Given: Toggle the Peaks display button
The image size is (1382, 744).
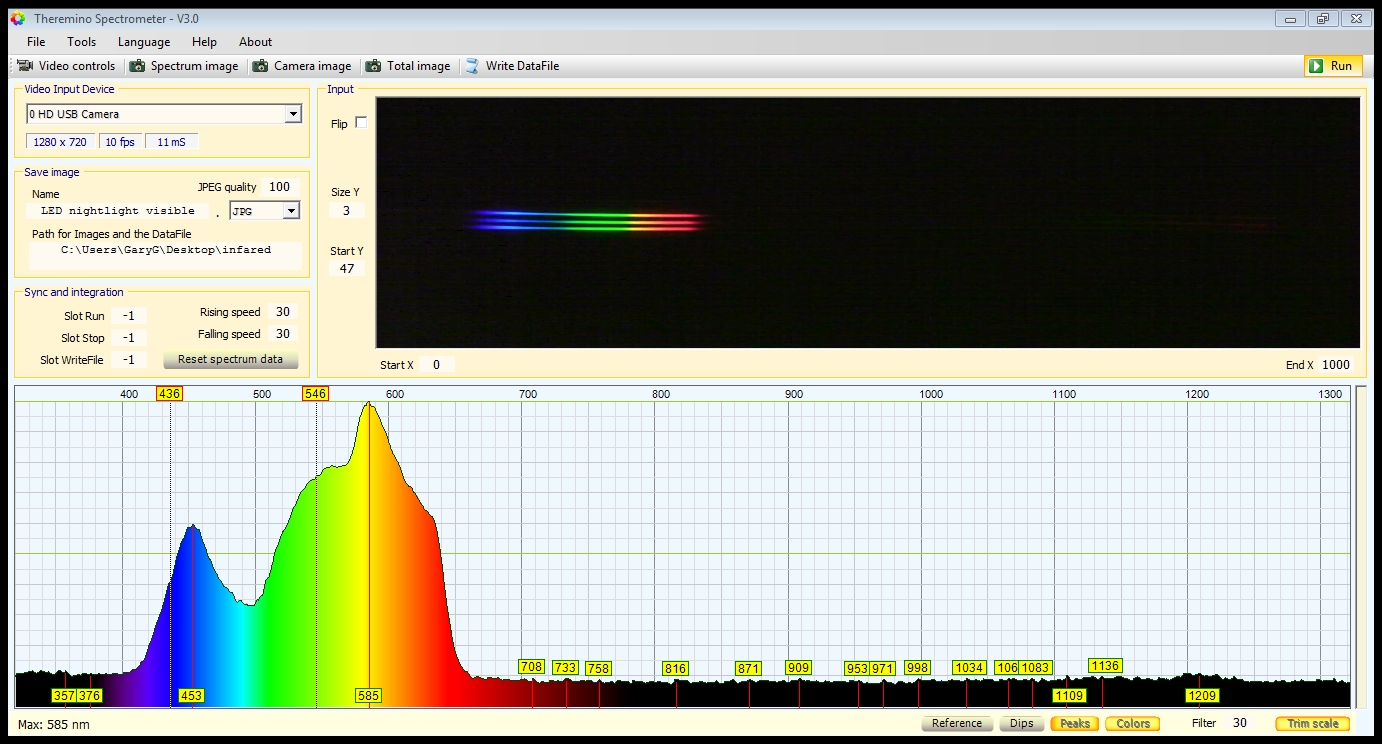Looking at the screenshot, I should click(x=1074, y=723).
